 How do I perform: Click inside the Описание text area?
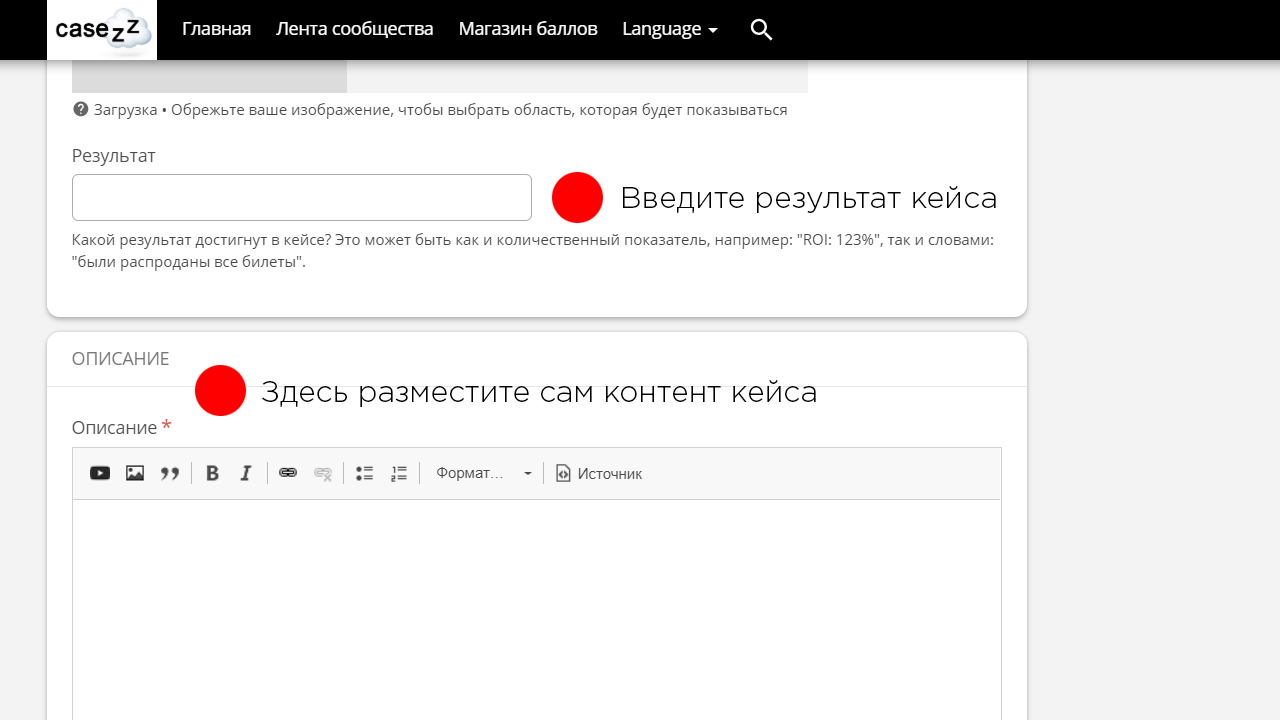click(x=537, y=610)
